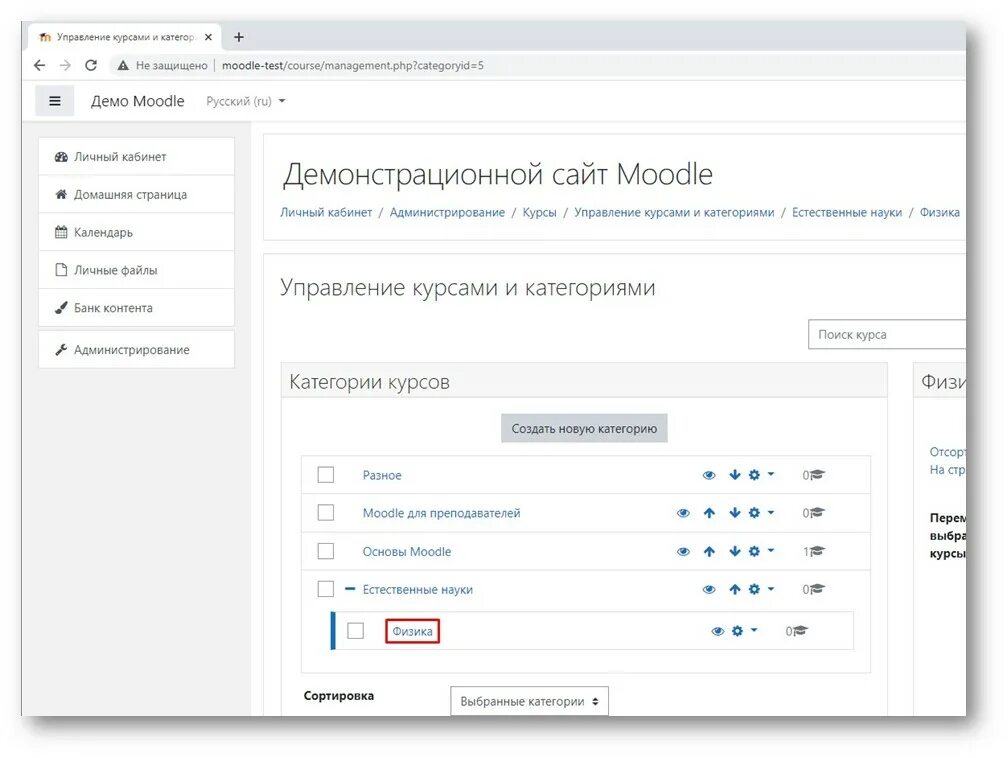The image size is (1008, 758).
Task: Check the Основы Moodle checkbox
Action: 326,551
